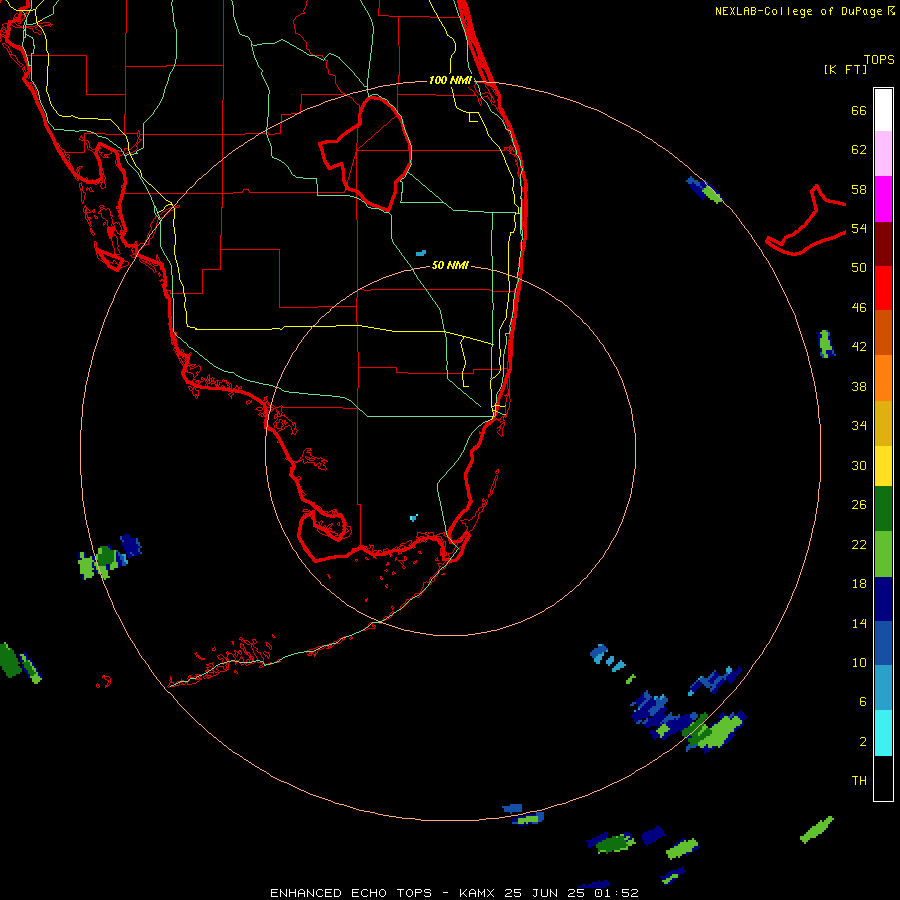Image resolution: width=900 pixels, height=900 pixels.
Task: Click the ENHANCED ECHO TOPS caption text
Action: coord(351,893)
